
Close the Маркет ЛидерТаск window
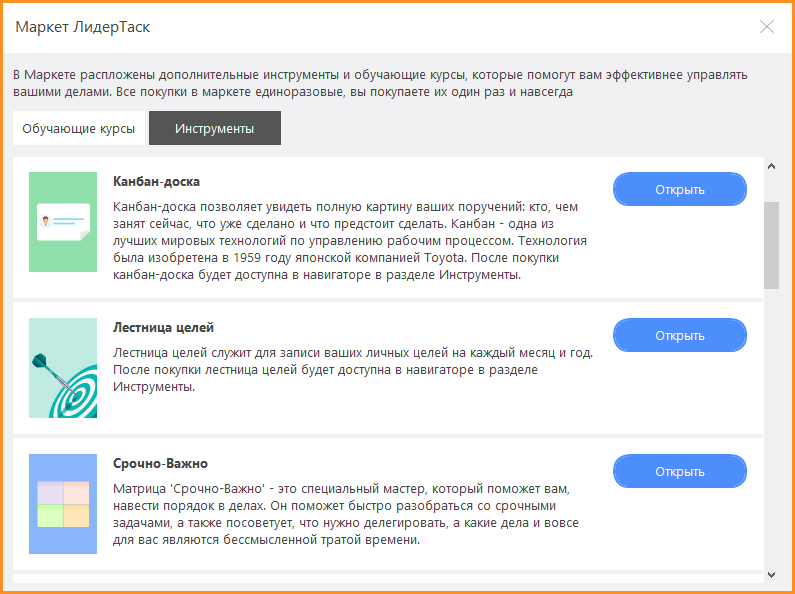point(767,27)
